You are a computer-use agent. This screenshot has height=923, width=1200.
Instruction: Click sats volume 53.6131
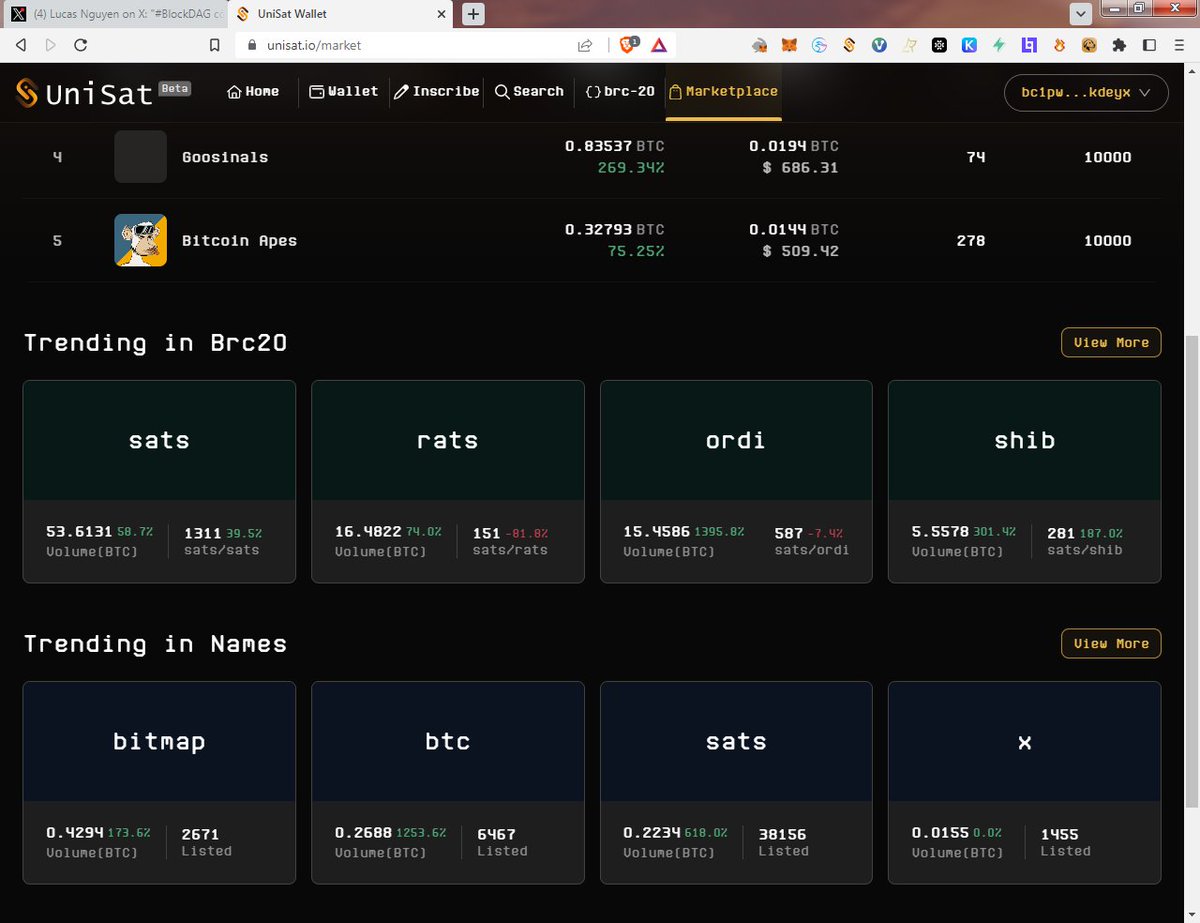coord(79,532)
